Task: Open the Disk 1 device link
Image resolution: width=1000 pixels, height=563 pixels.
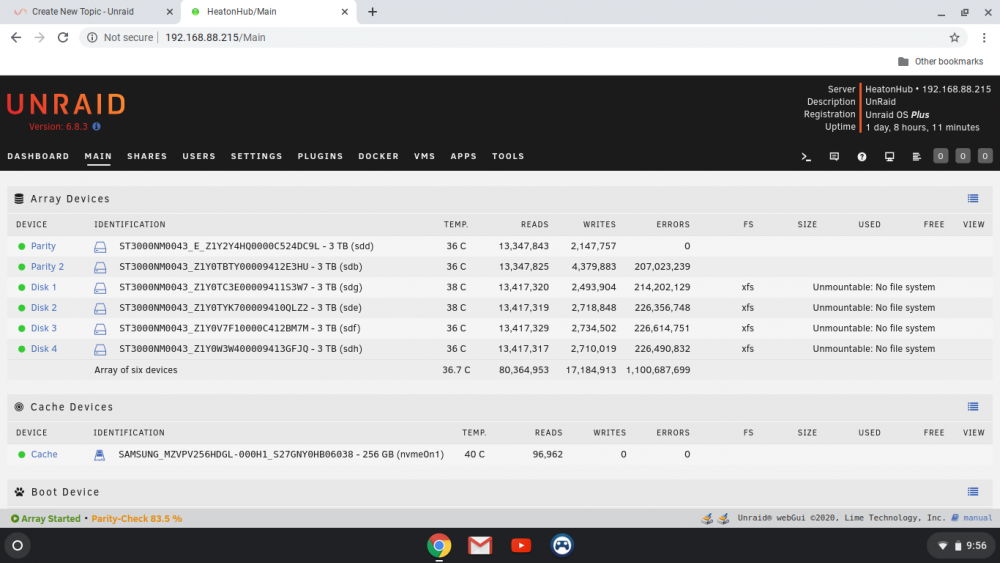Action: tap(43, 287)
